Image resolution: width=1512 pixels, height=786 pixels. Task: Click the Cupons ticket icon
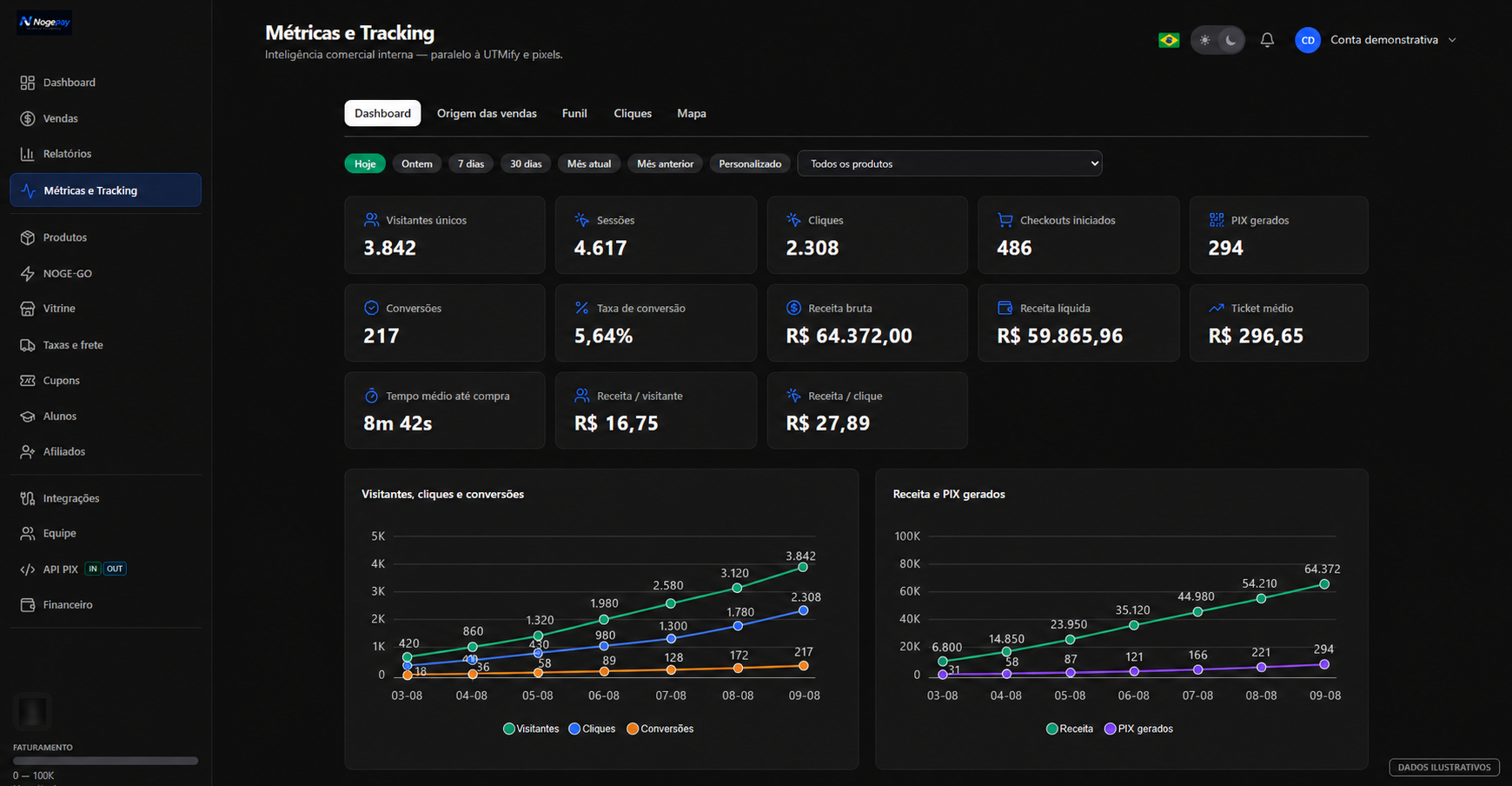[28, 381]
